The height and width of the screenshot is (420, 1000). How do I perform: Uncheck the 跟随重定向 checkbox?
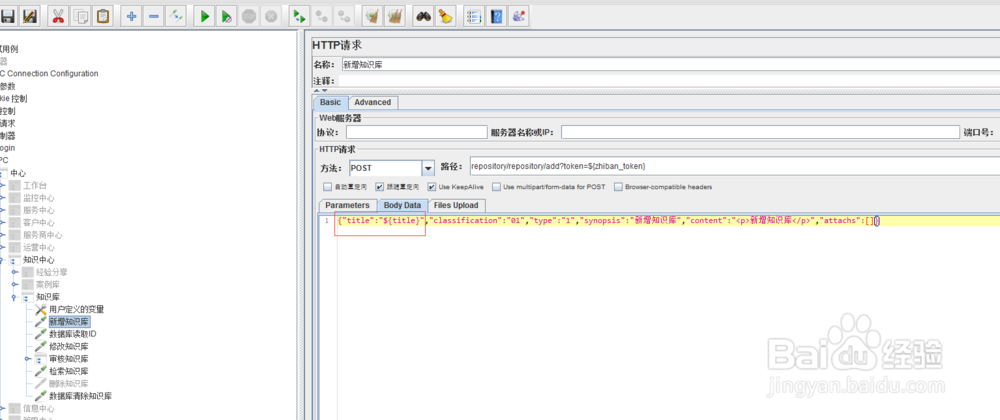point(380,187)
